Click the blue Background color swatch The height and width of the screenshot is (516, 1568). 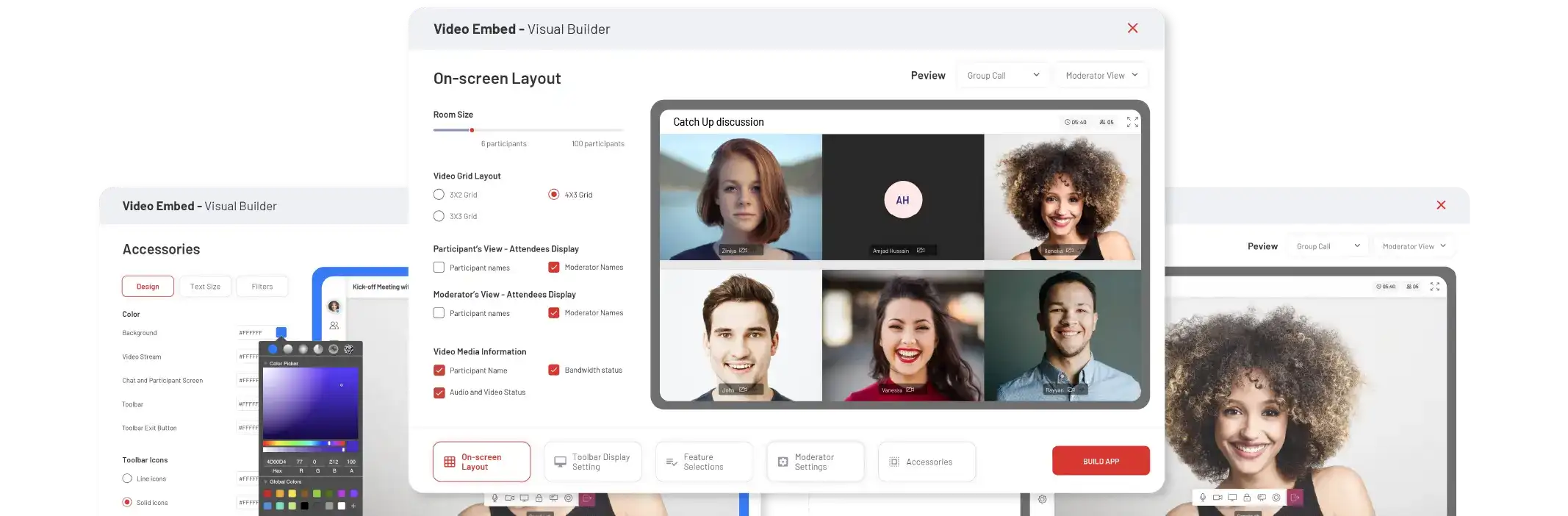point(281,332)
